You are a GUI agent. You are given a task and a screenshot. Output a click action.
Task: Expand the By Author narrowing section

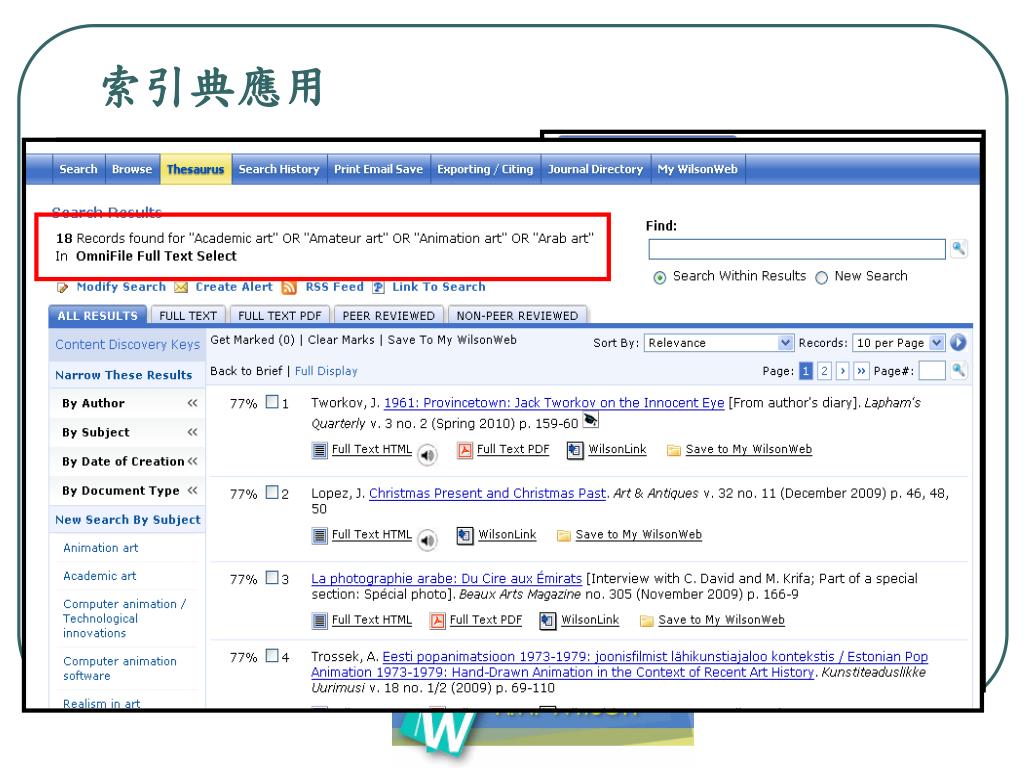192,403
